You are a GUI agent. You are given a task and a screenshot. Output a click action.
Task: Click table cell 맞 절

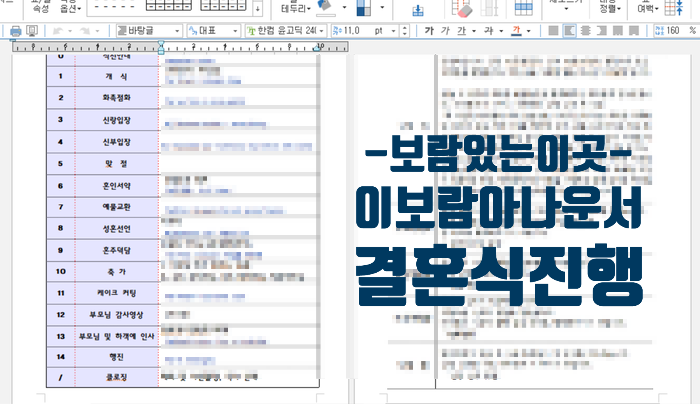coord(117,164)
